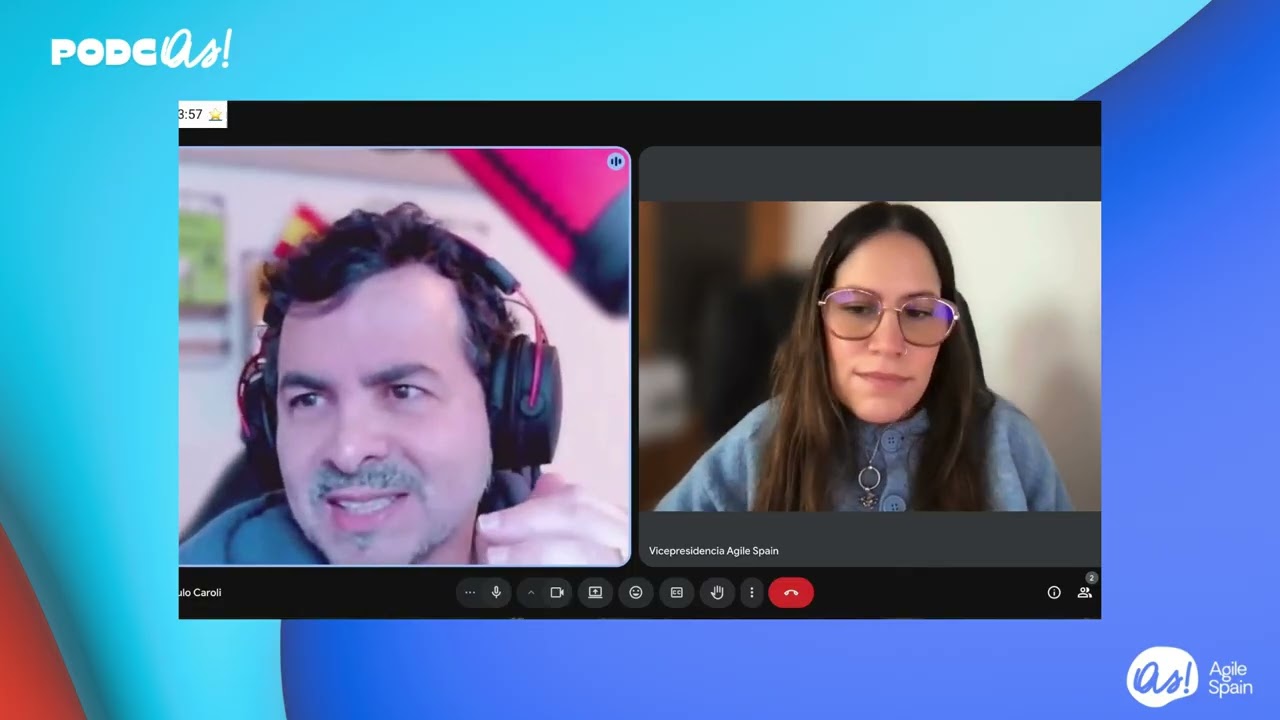This screenshot has width=1280, height=720.
Task: Expand video settings chevron next to camera
Action: [531, 593]
